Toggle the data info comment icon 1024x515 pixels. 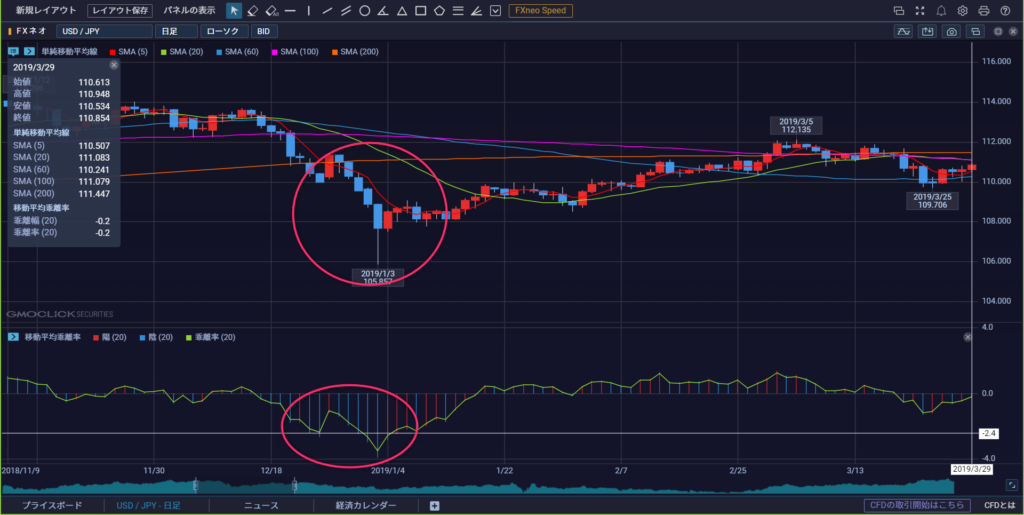click(x=14, y=52)
